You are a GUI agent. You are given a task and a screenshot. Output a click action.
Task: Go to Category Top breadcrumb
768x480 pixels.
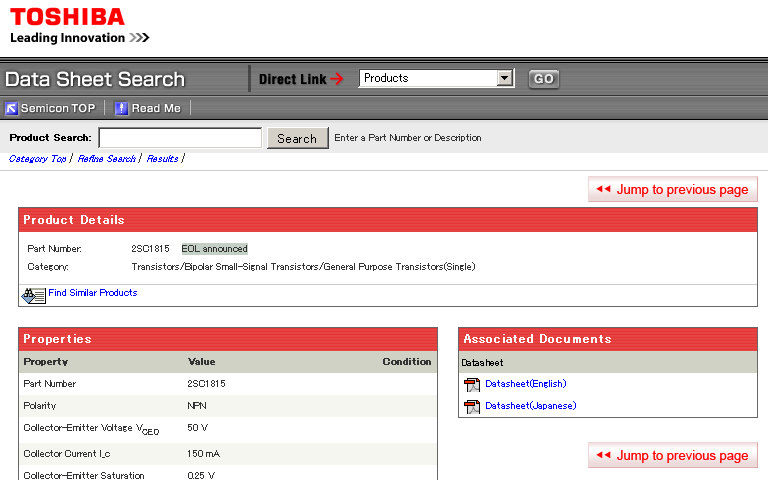point(38,159)
